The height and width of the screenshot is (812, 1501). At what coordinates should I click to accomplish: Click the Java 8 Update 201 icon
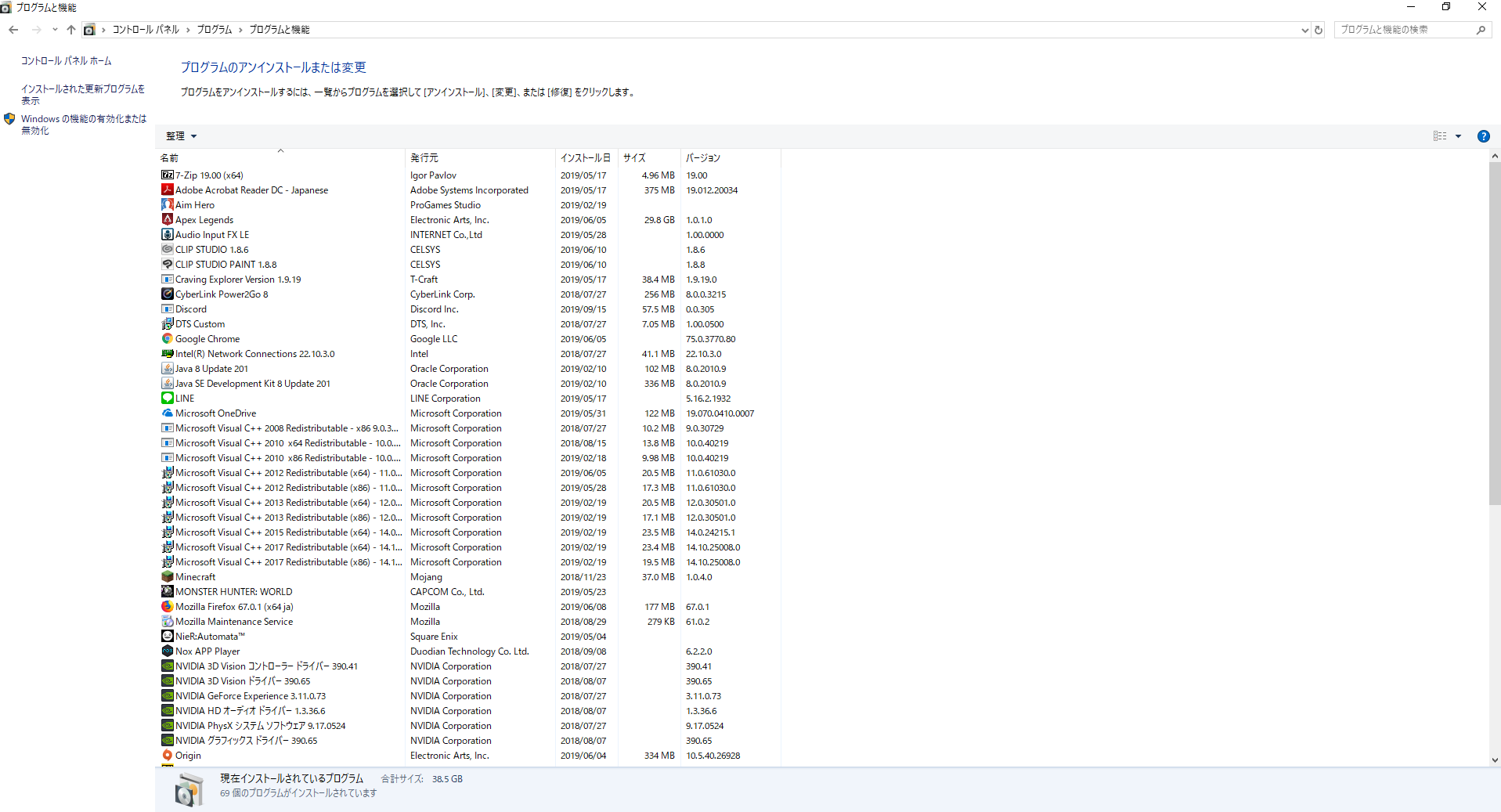coord(167,369)
